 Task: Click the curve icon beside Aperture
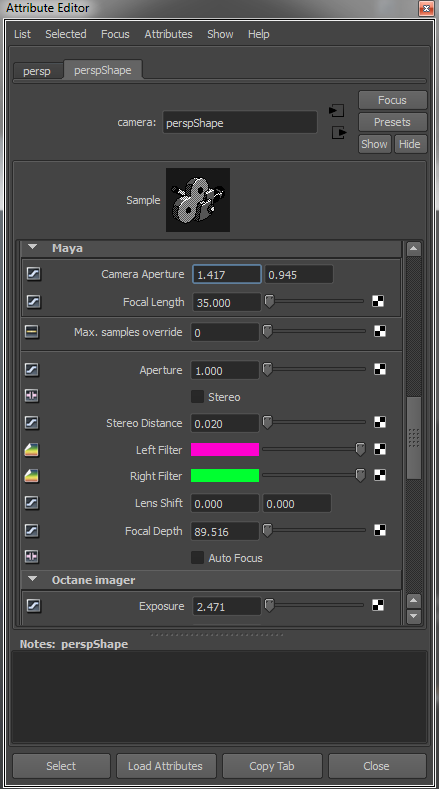point(32,369)
